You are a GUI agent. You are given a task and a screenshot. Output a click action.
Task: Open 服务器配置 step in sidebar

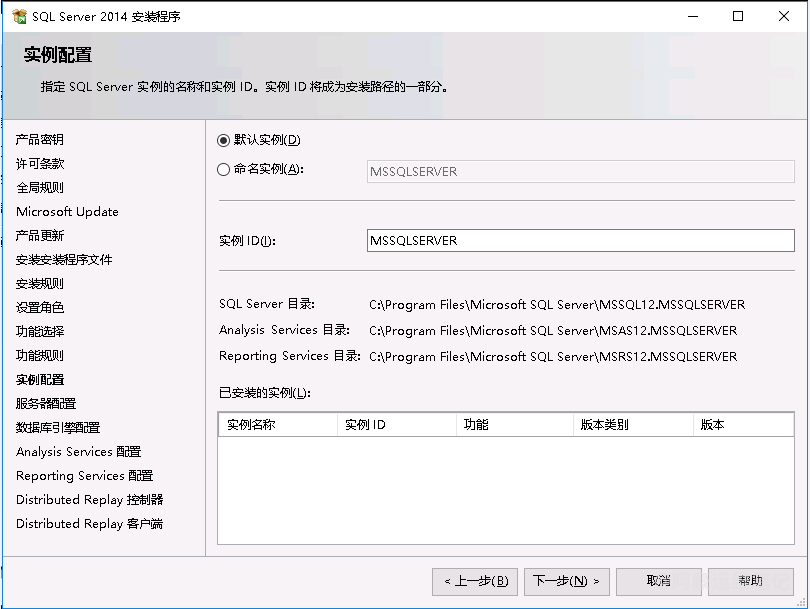(46, 404)
